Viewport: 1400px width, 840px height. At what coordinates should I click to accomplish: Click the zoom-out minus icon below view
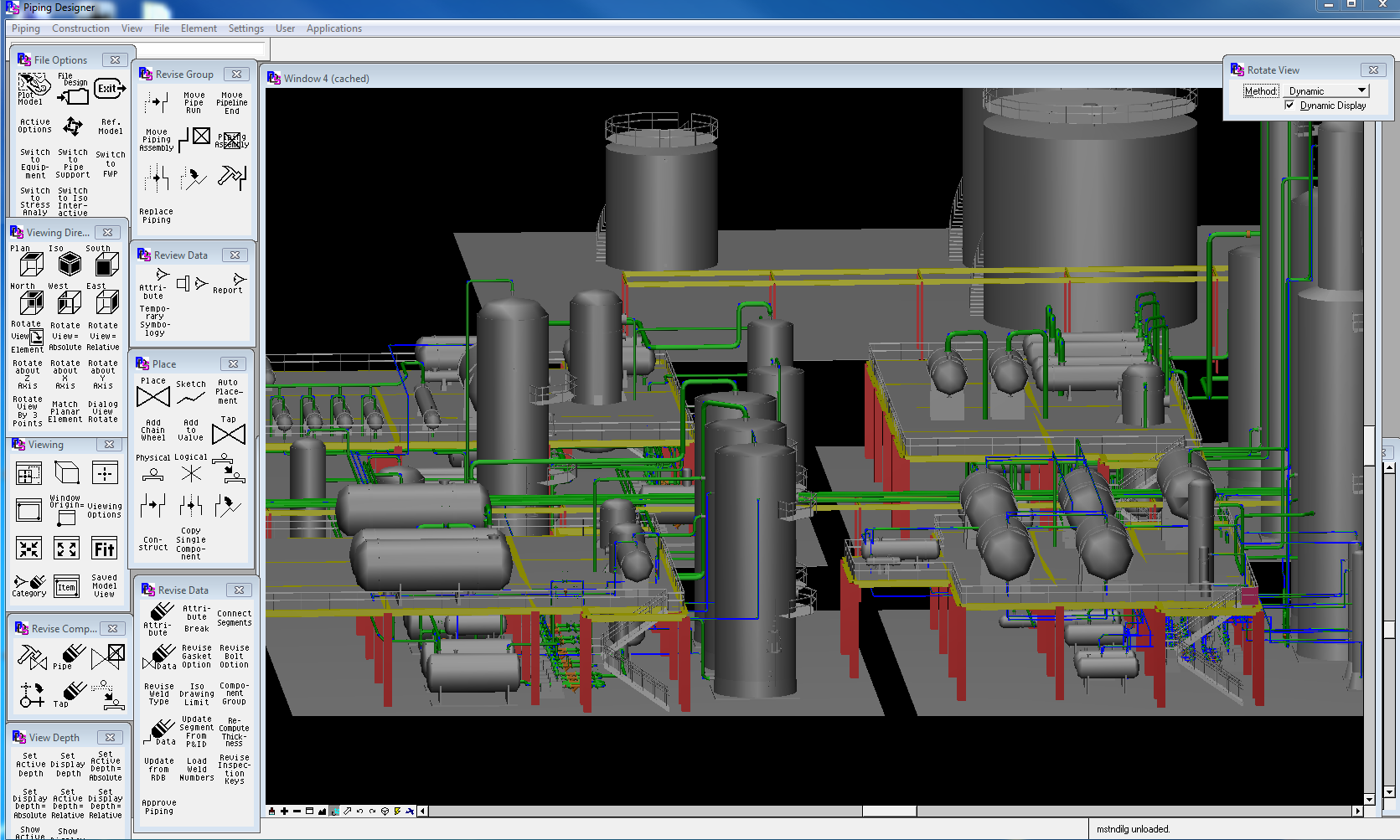pos(297,811)
